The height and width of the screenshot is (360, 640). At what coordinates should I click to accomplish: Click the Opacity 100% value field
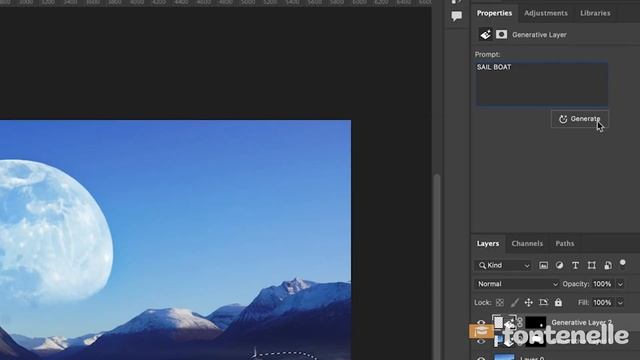[x=602, y=284]
